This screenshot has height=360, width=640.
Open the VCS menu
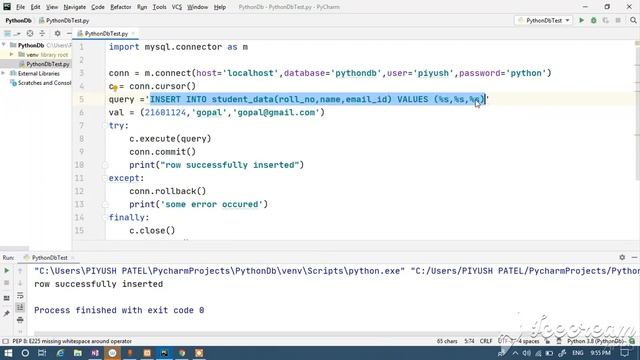177,7
